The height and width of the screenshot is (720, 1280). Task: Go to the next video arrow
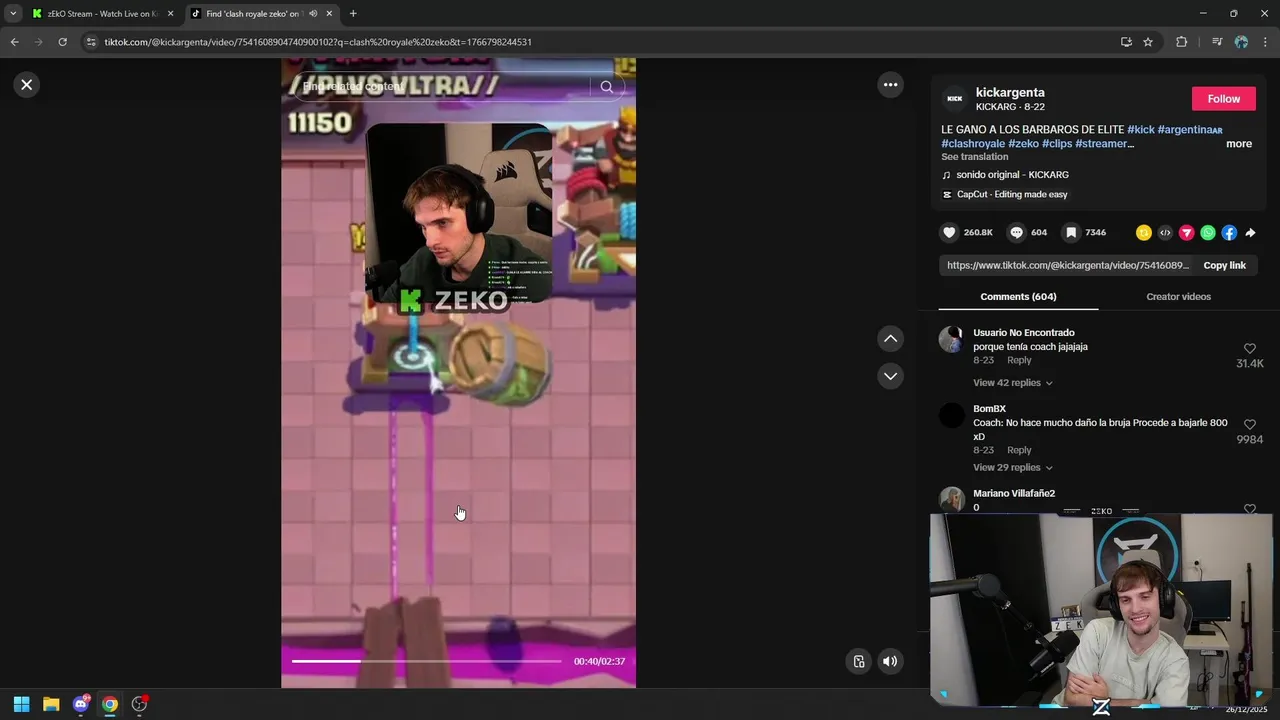tap(890, 376)
